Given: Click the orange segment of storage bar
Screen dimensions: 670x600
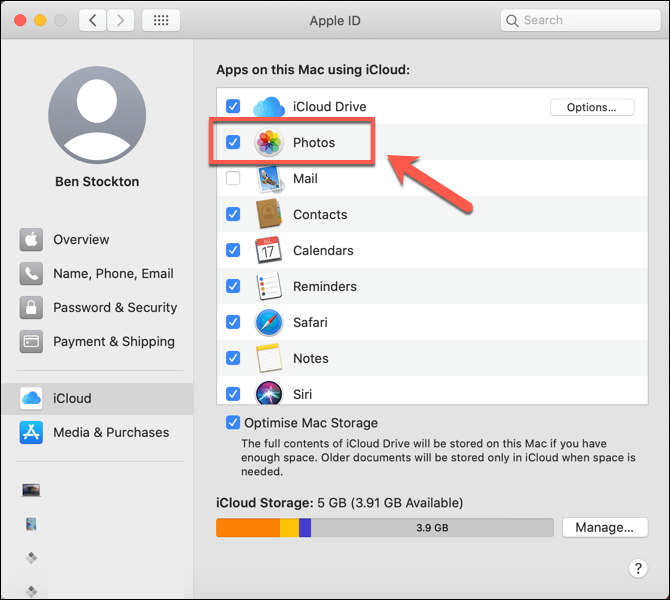Looking at the screenshot, I should pos(248,528).
